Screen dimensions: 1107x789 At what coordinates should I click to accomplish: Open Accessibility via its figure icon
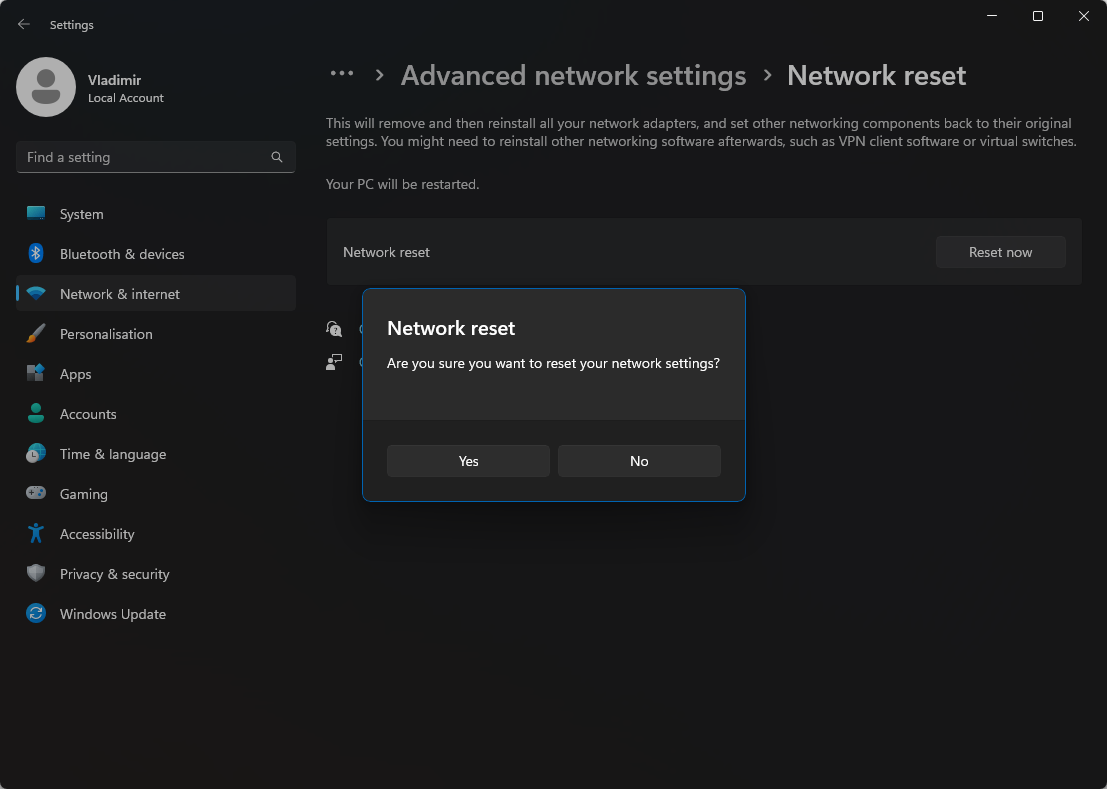[x=36, y=534]
